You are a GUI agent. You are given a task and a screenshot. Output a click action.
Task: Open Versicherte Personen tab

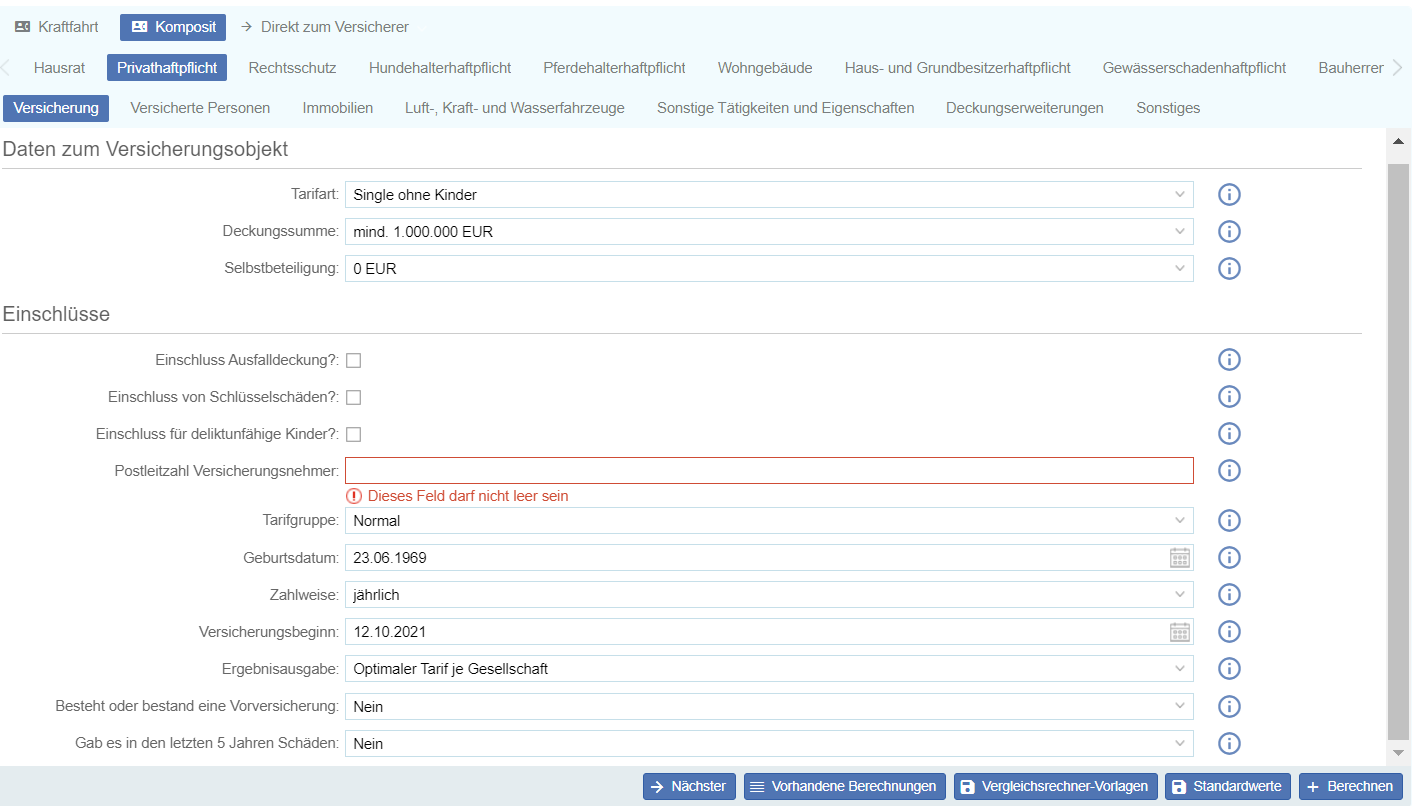point(200,107)
